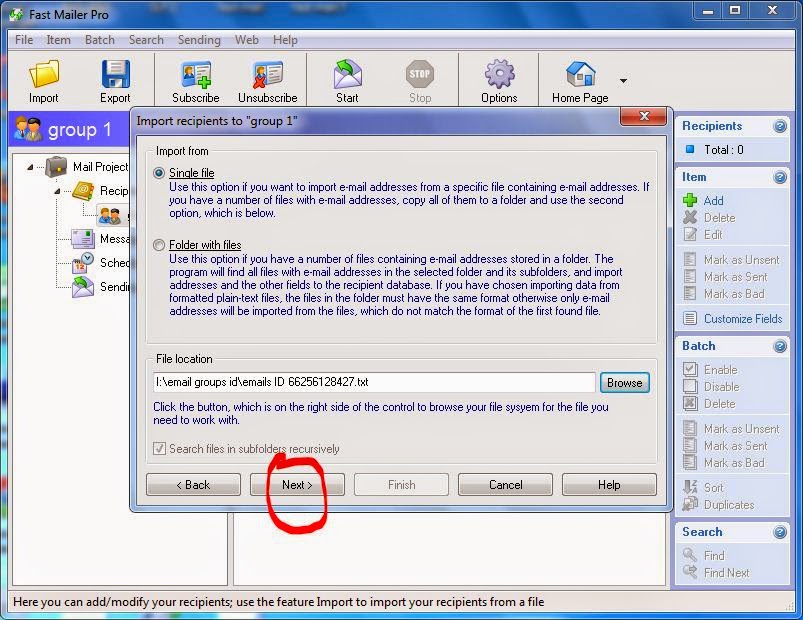Click the Item panel help icon
The image size is (803, 620).
pyautogui.click(x=779, y=177)
